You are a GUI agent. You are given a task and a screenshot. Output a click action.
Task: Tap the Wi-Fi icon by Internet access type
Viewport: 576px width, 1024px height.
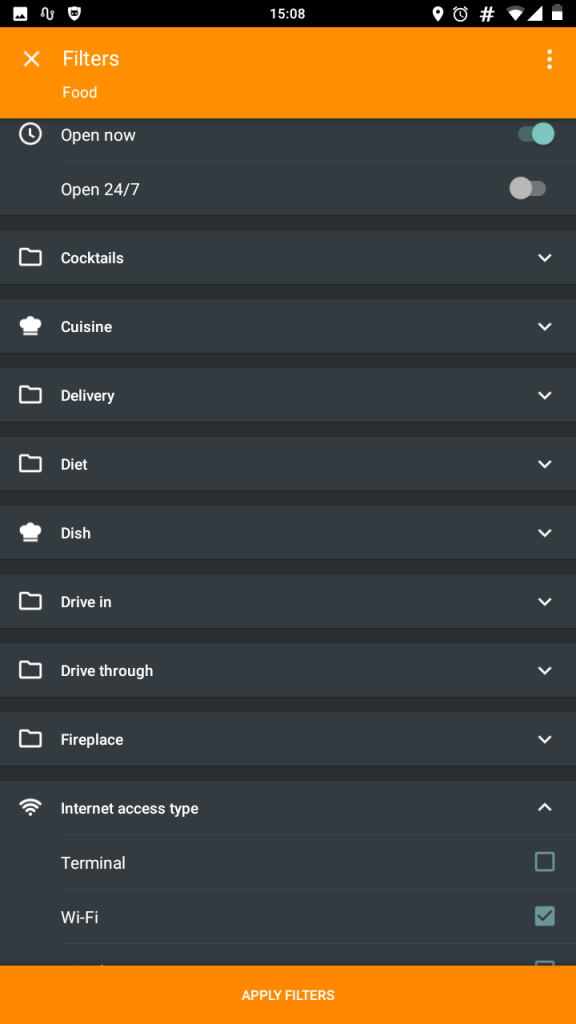[30, 808]
